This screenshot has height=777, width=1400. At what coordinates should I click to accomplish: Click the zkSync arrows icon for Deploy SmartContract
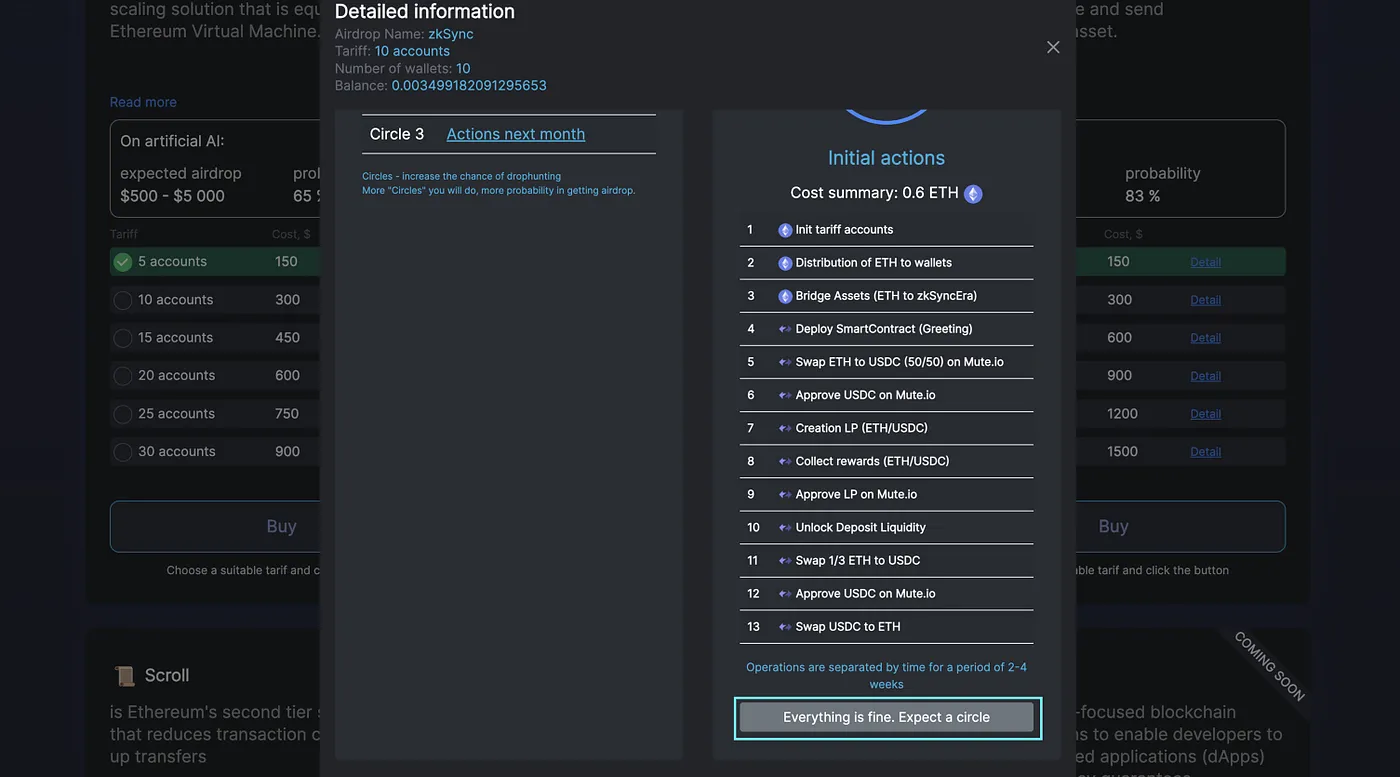[785, 329]
